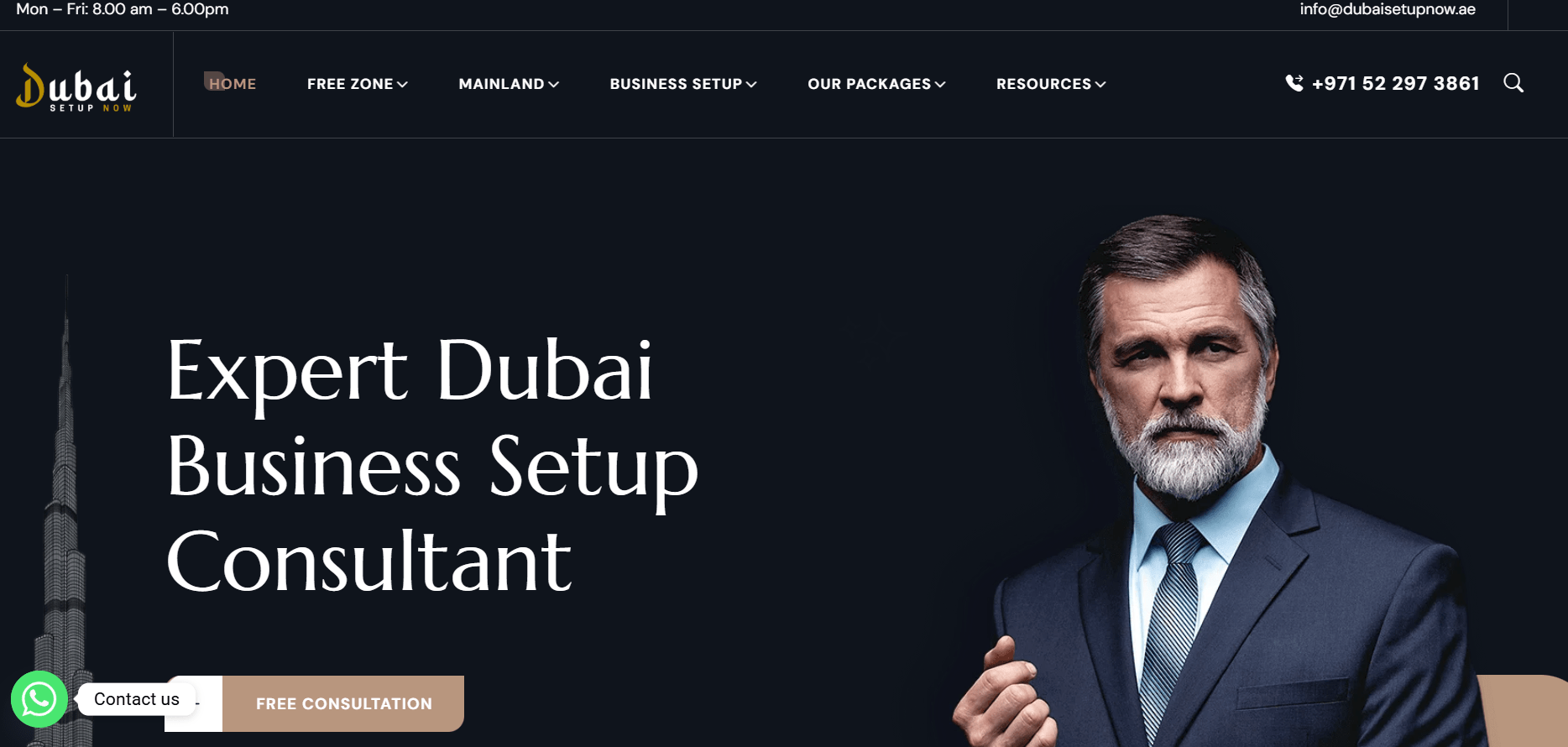Click the Contact us chat bubble

(137, 699)
